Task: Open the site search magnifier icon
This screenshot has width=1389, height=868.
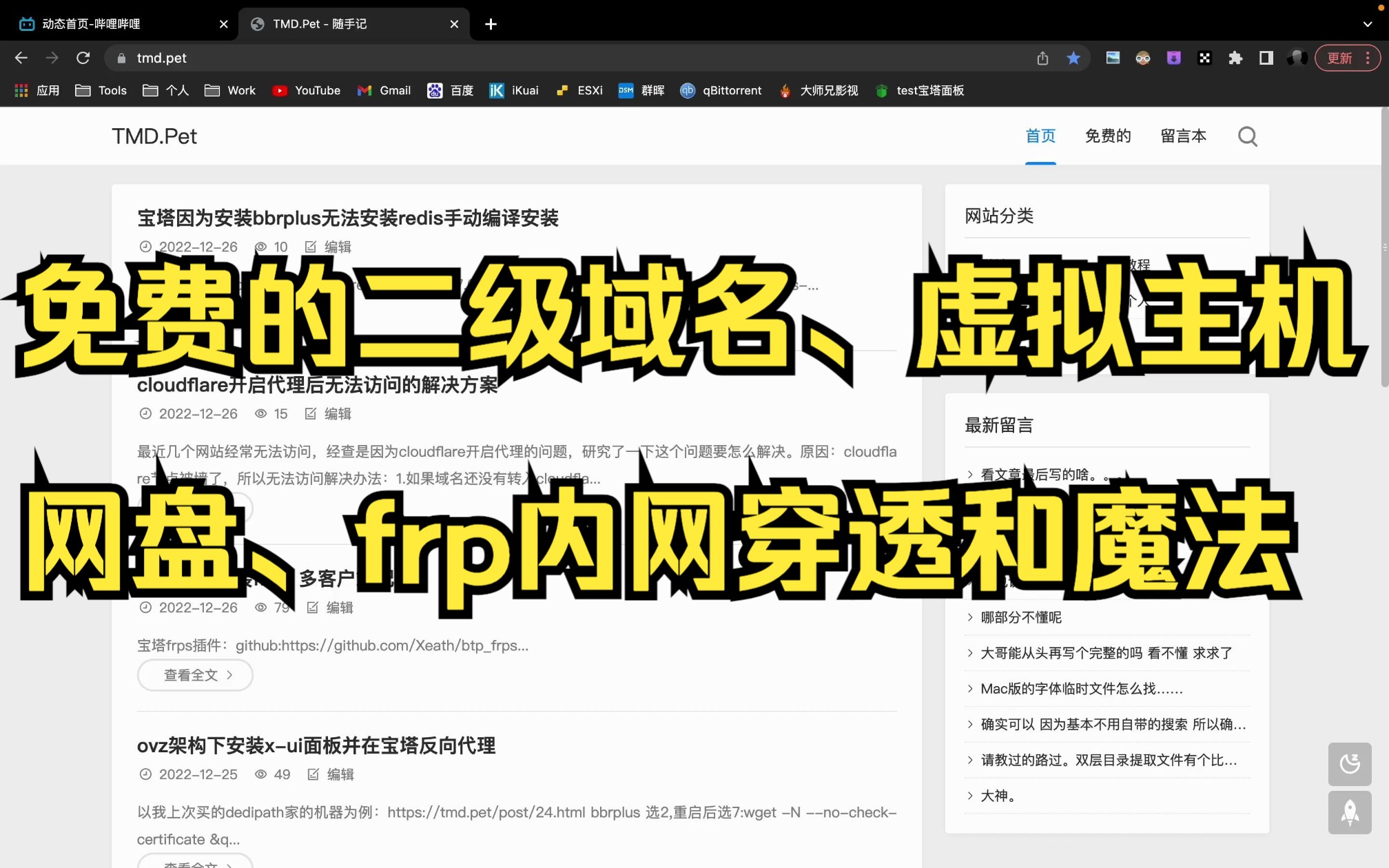Action: 1248,136
